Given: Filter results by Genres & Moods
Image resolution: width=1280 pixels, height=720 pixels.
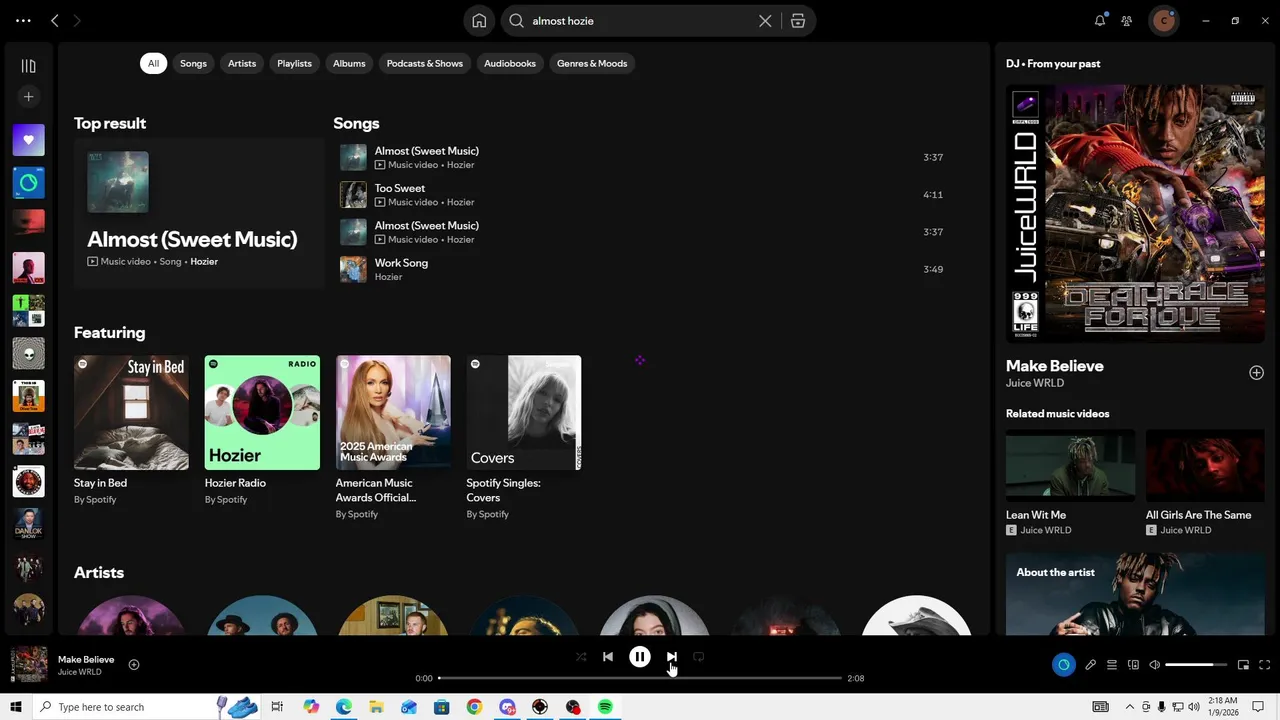Looking at the screenshot, I should click(592, 63).
